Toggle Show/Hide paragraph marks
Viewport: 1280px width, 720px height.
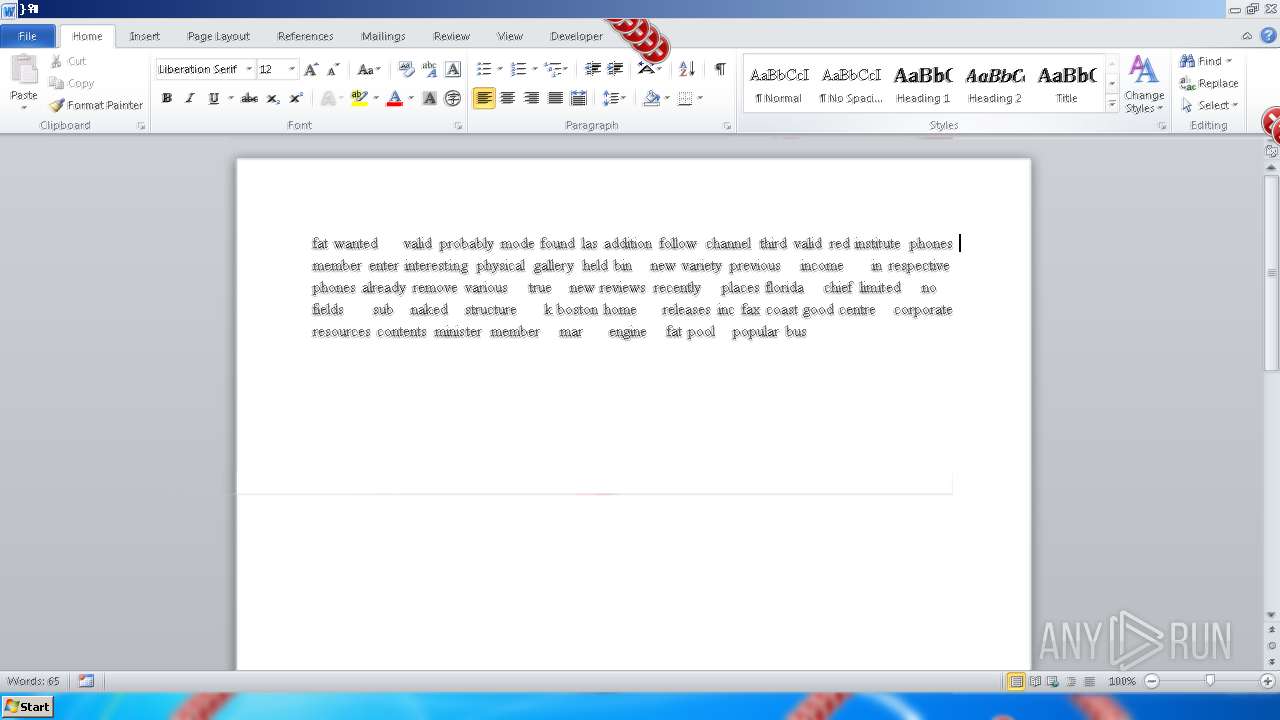click(720, 69)
